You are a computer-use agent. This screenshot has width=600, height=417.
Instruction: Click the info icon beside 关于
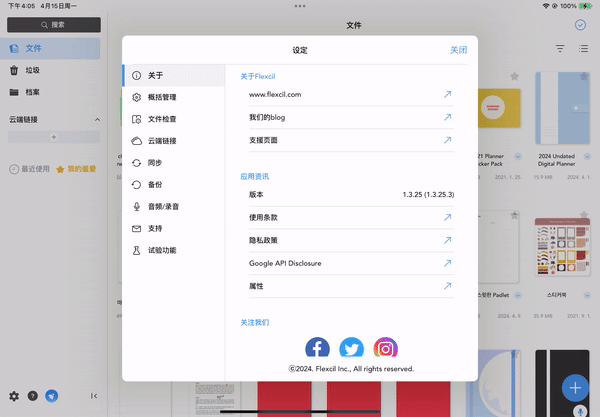coord(136,75)
